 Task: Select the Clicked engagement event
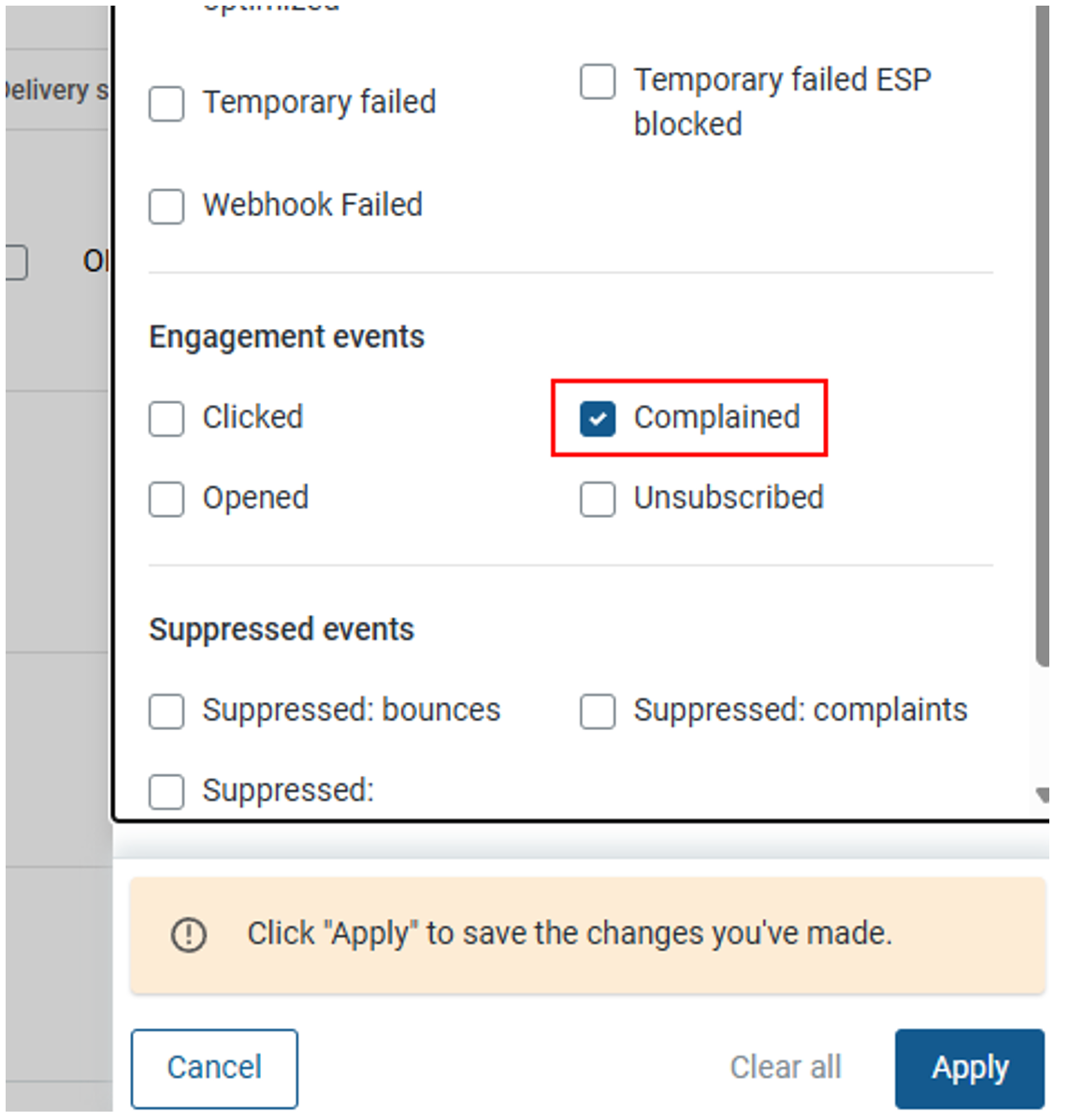coord(166,418)
